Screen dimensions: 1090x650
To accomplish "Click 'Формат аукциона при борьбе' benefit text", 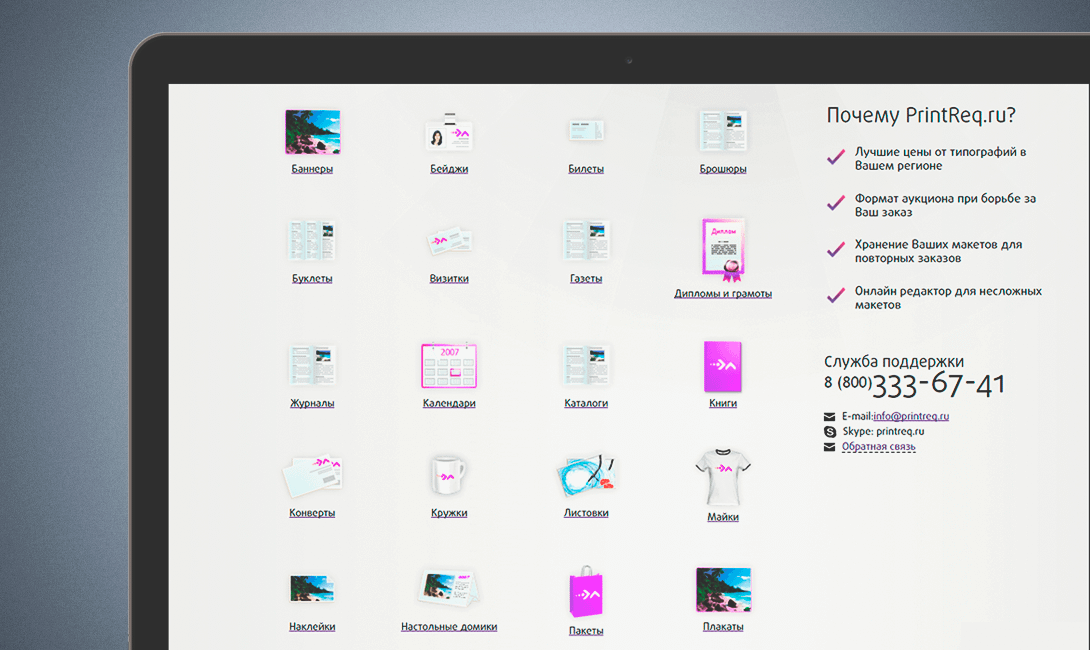I will (945, 206).
